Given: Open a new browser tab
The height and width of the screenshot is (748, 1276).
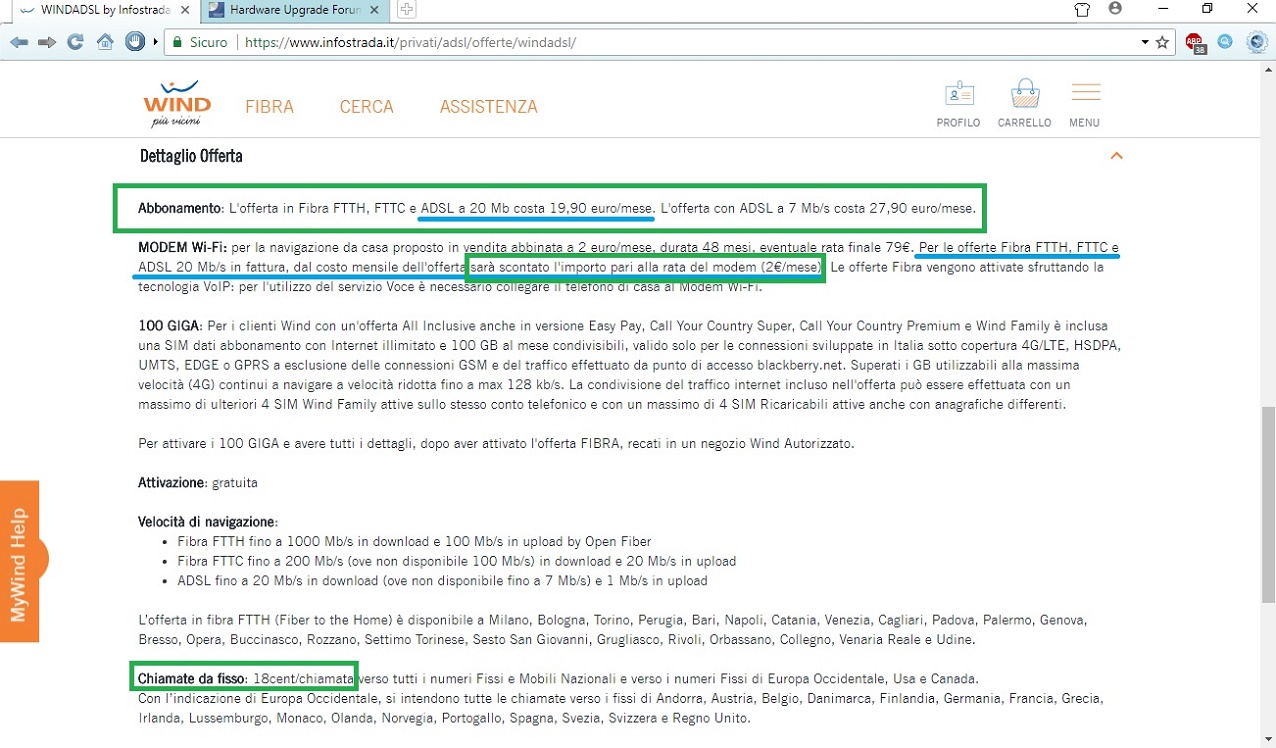Looking at the screenshot, I should [x=406, y=9].
